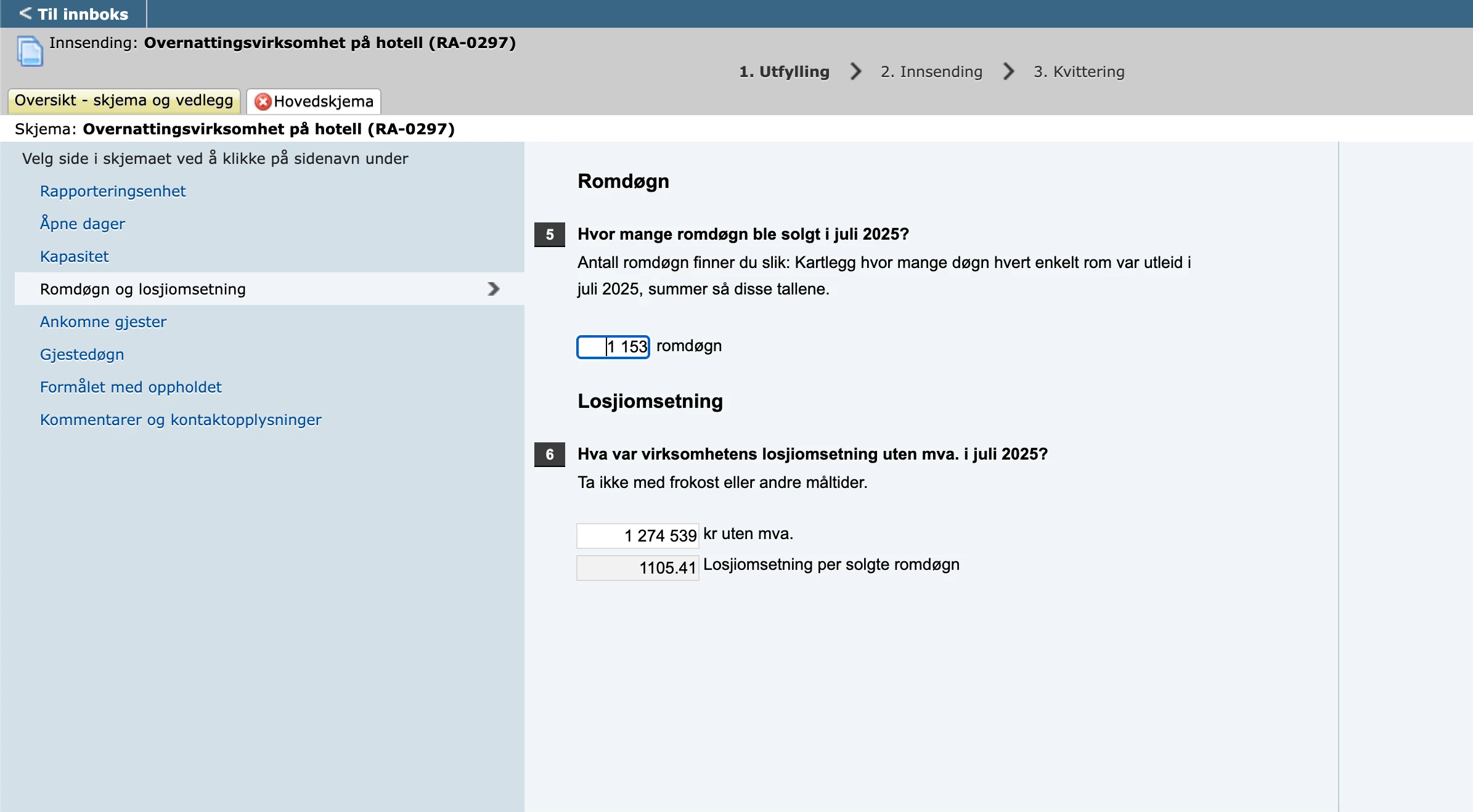Select step 3. Kvittering
This screenshot has height=812, width=1473.
[1079, 71]
